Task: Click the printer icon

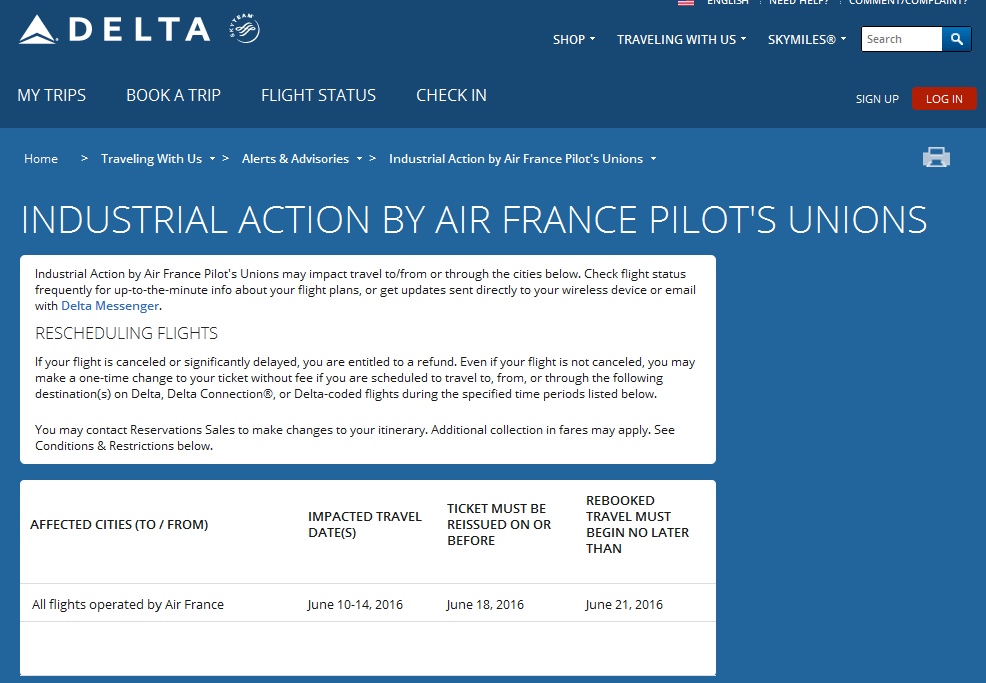Action: 936,157
